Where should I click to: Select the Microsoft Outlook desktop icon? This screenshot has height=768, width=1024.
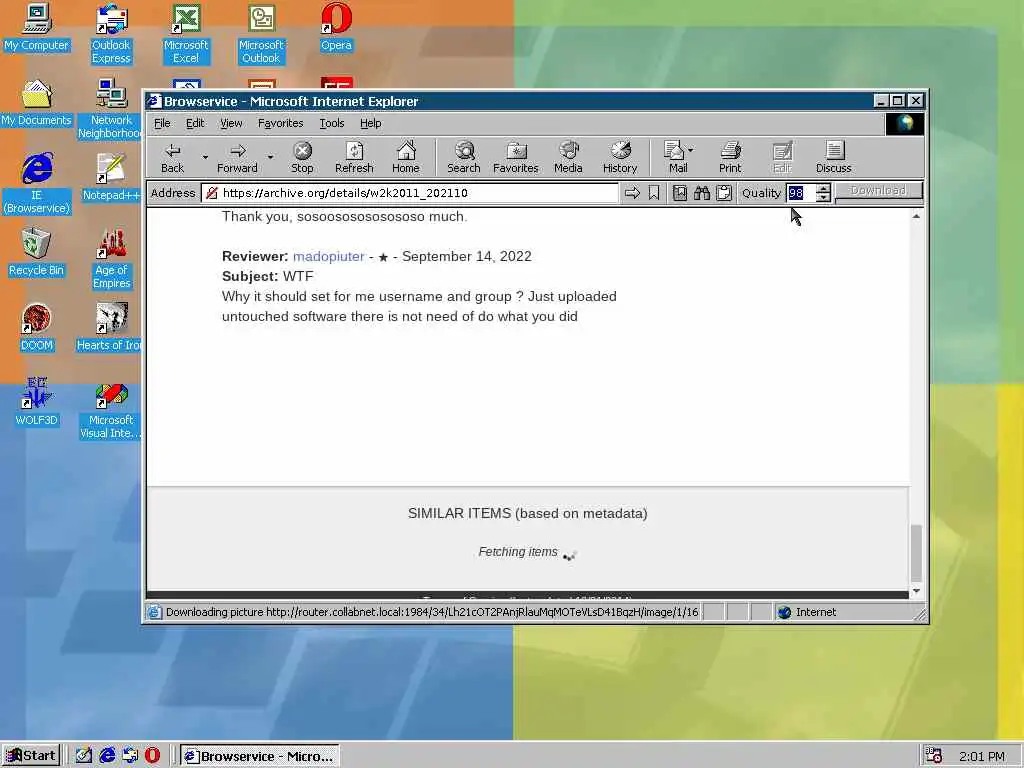[x=261, y=34]
